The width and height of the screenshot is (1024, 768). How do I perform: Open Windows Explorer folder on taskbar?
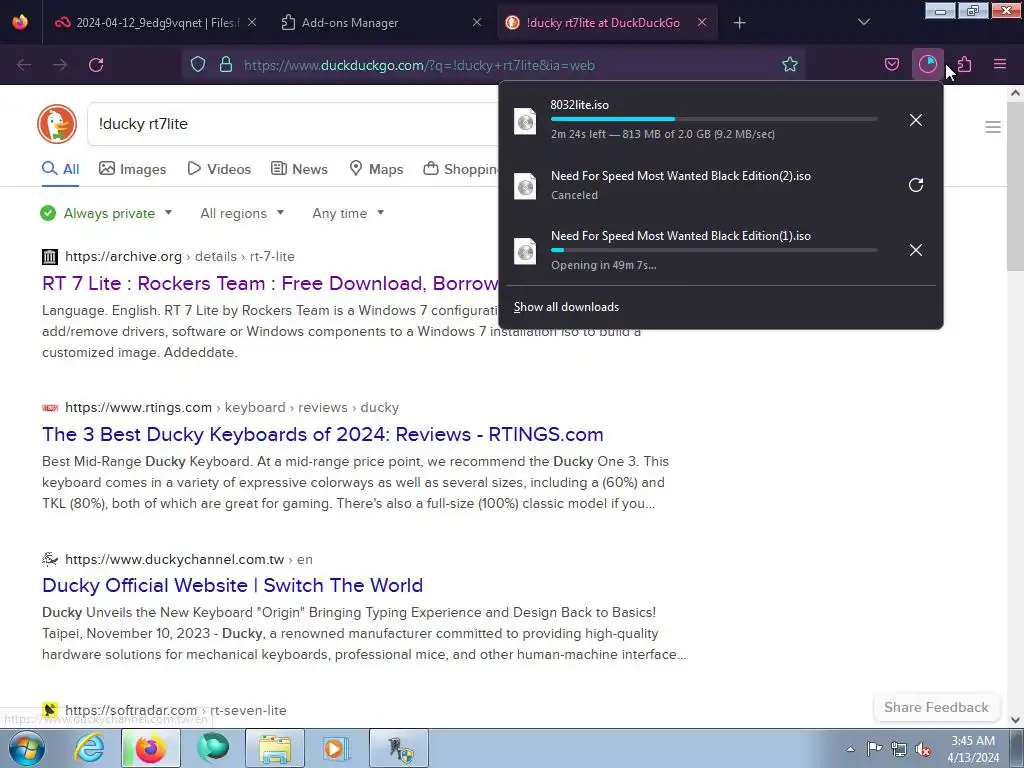click(275, 748)
